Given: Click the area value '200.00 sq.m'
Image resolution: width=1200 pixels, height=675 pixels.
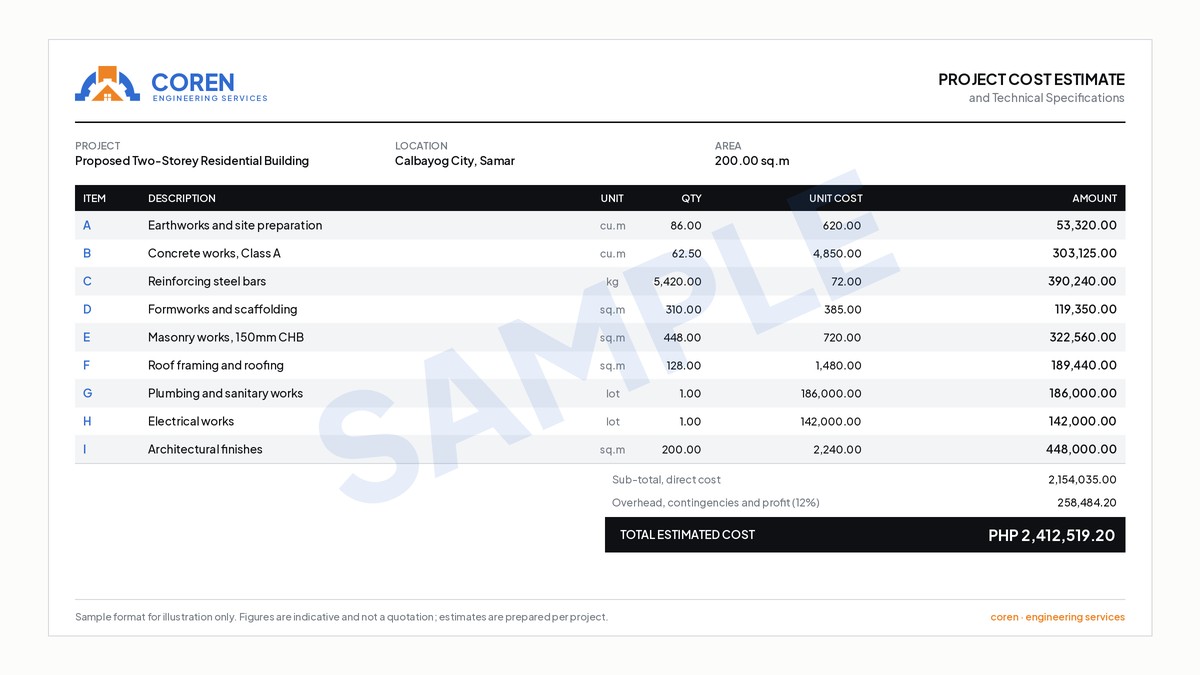Looking at the screenshot, I should (752, 161).
